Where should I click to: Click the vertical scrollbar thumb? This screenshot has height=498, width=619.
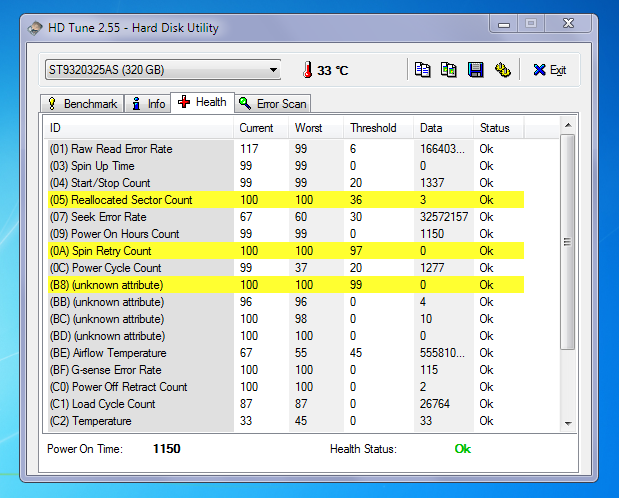(x=568, y=242)
